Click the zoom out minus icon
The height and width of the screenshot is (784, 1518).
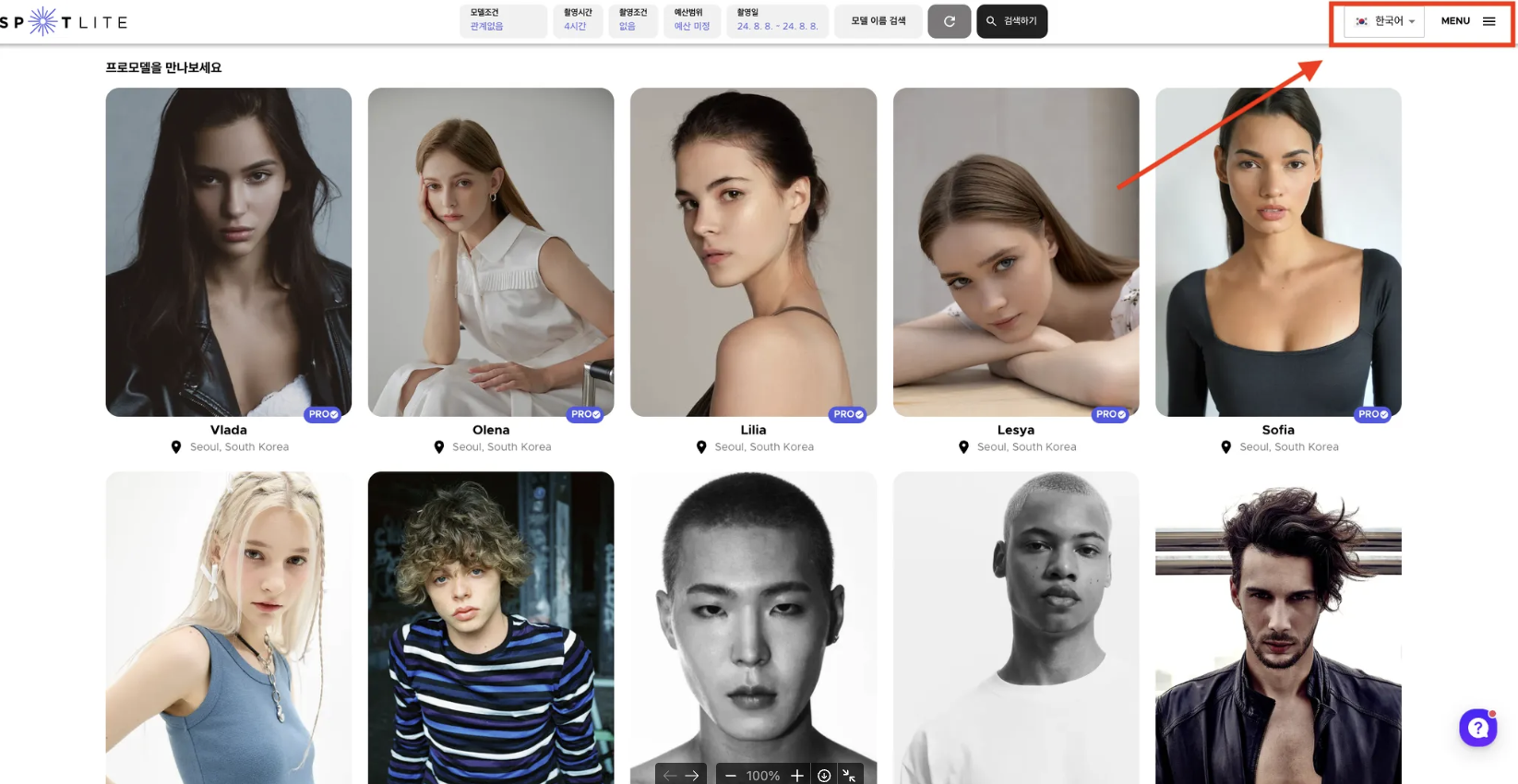(731, 776)
